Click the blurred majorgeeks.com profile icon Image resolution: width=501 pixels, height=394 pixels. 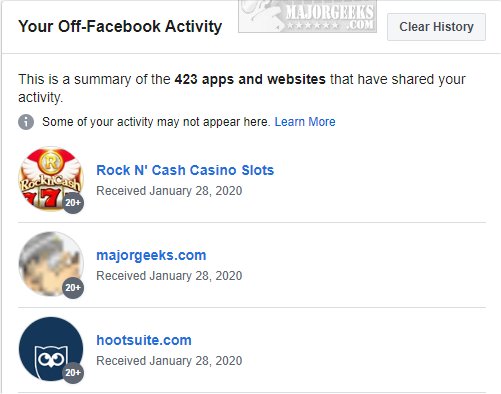(x=51, y=264)
